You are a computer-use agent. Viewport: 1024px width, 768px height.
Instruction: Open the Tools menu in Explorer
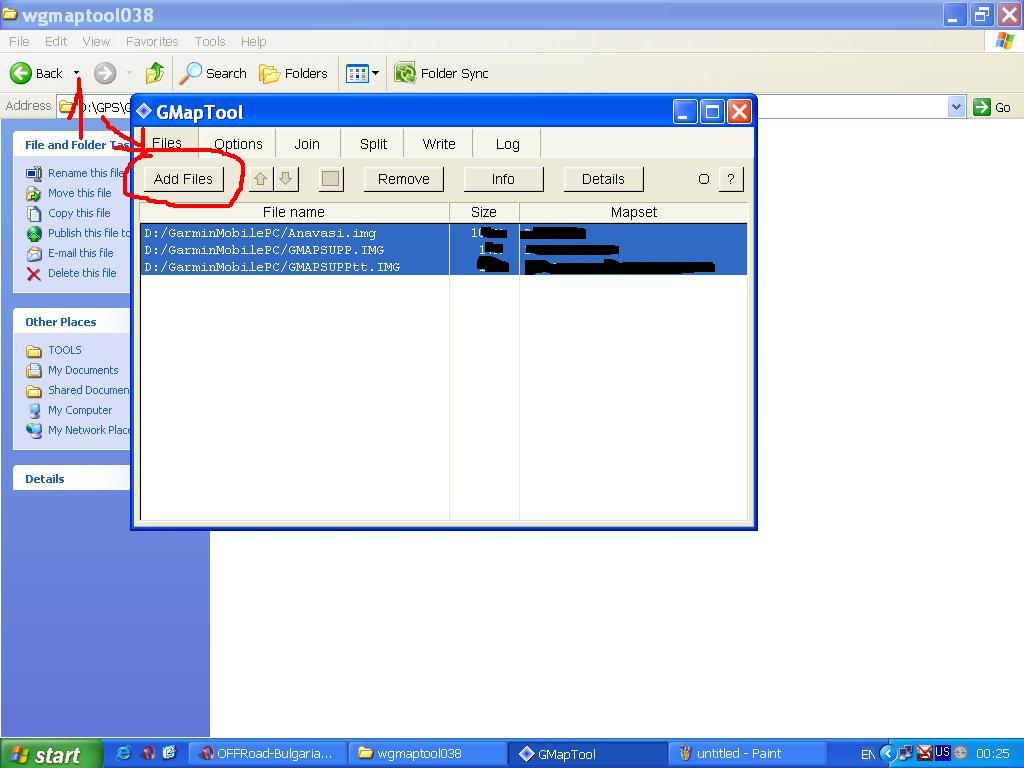(x=210, y=41)
